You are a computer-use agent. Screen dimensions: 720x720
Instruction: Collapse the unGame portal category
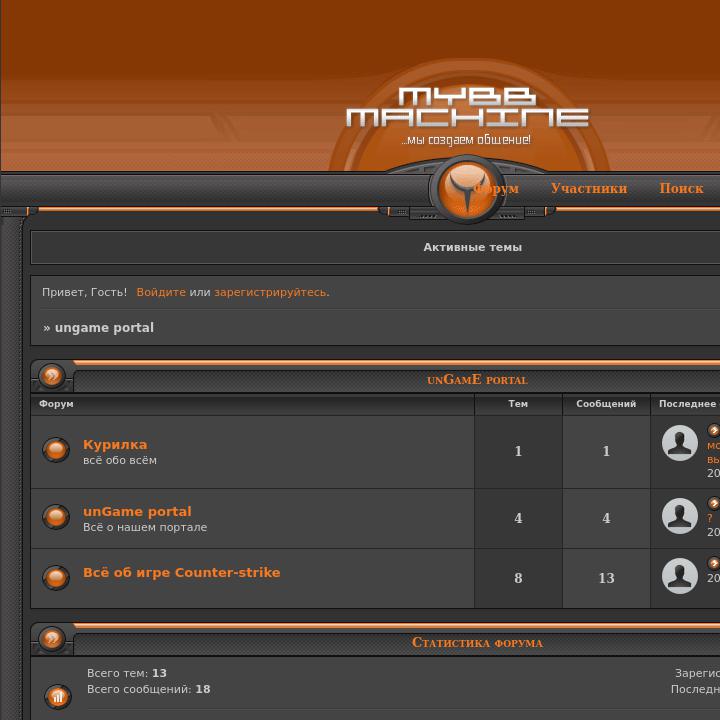coord(52,376)
